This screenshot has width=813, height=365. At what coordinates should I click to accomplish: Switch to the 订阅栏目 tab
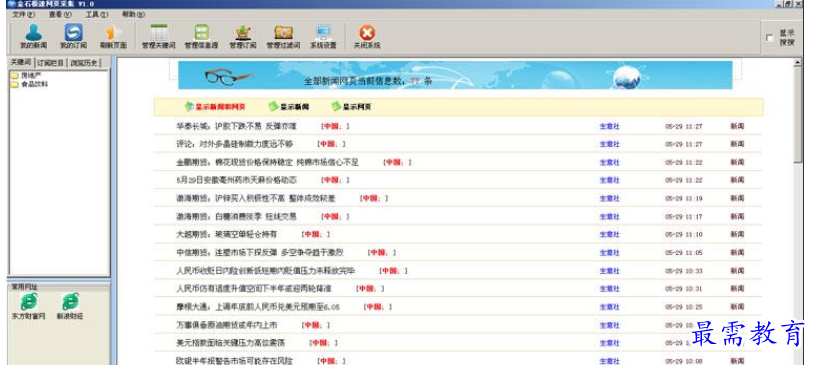coord(51,63)
